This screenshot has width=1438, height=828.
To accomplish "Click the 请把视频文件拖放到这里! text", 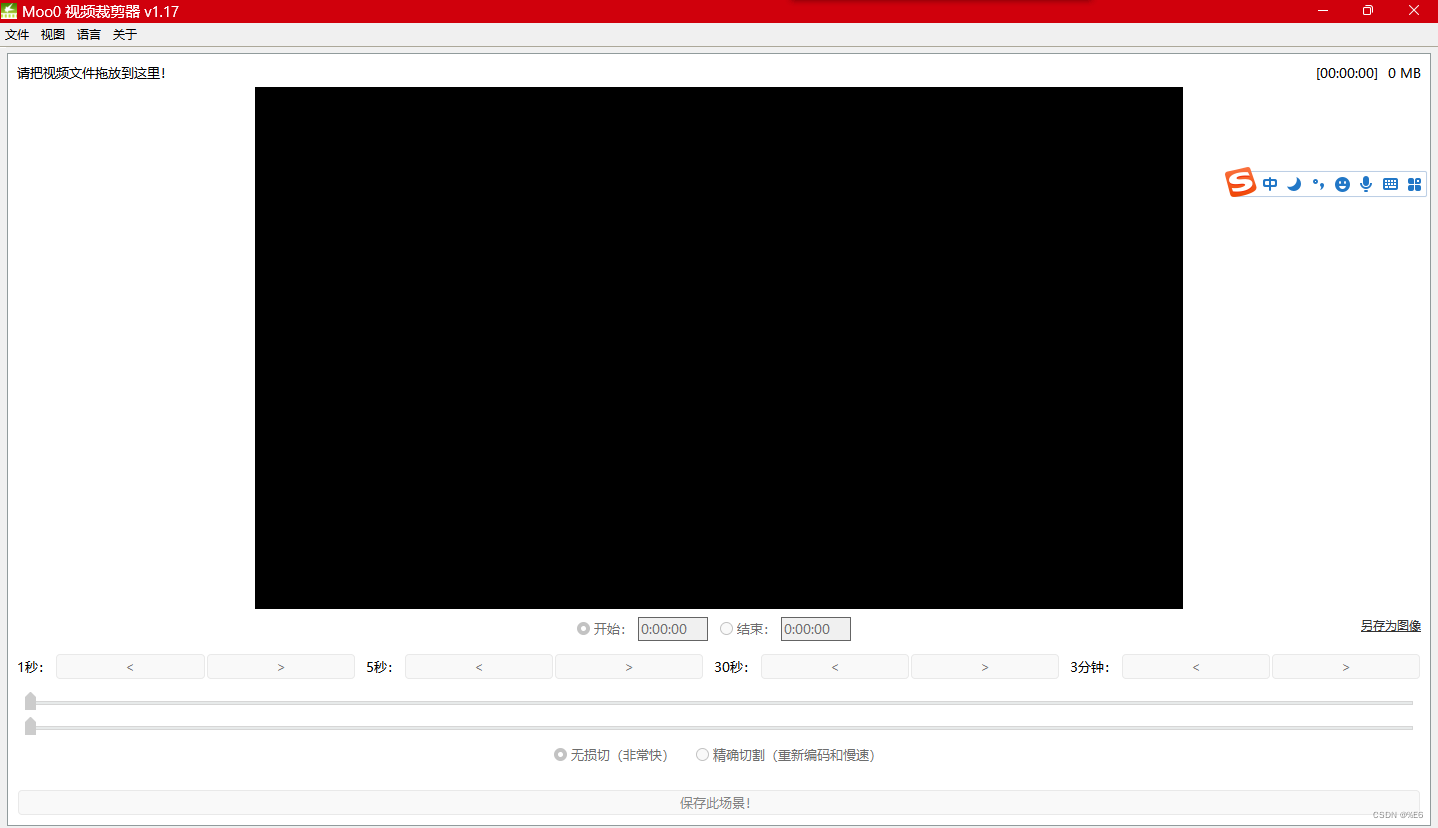I will pos(91,73).
